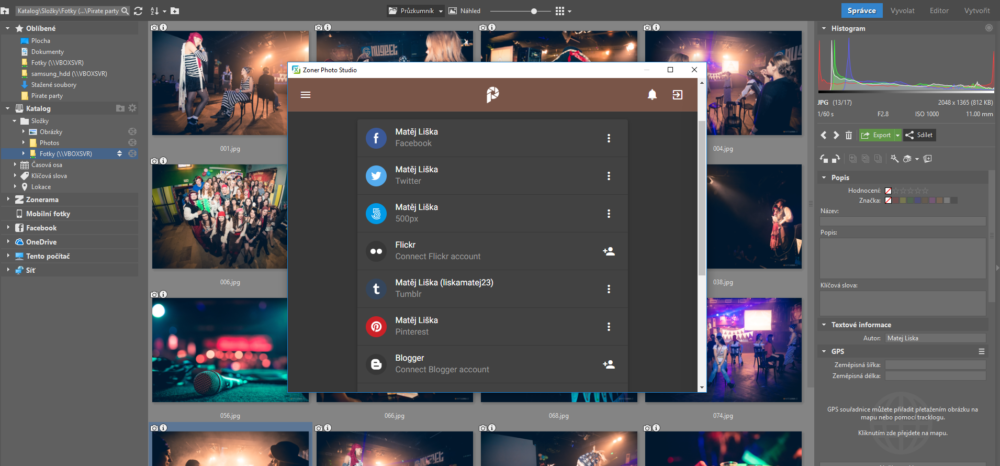1000x466 pixels.
Task: Click the new folder icon in top toolbar
Action: pyautogui.click(x=175, y=11)
